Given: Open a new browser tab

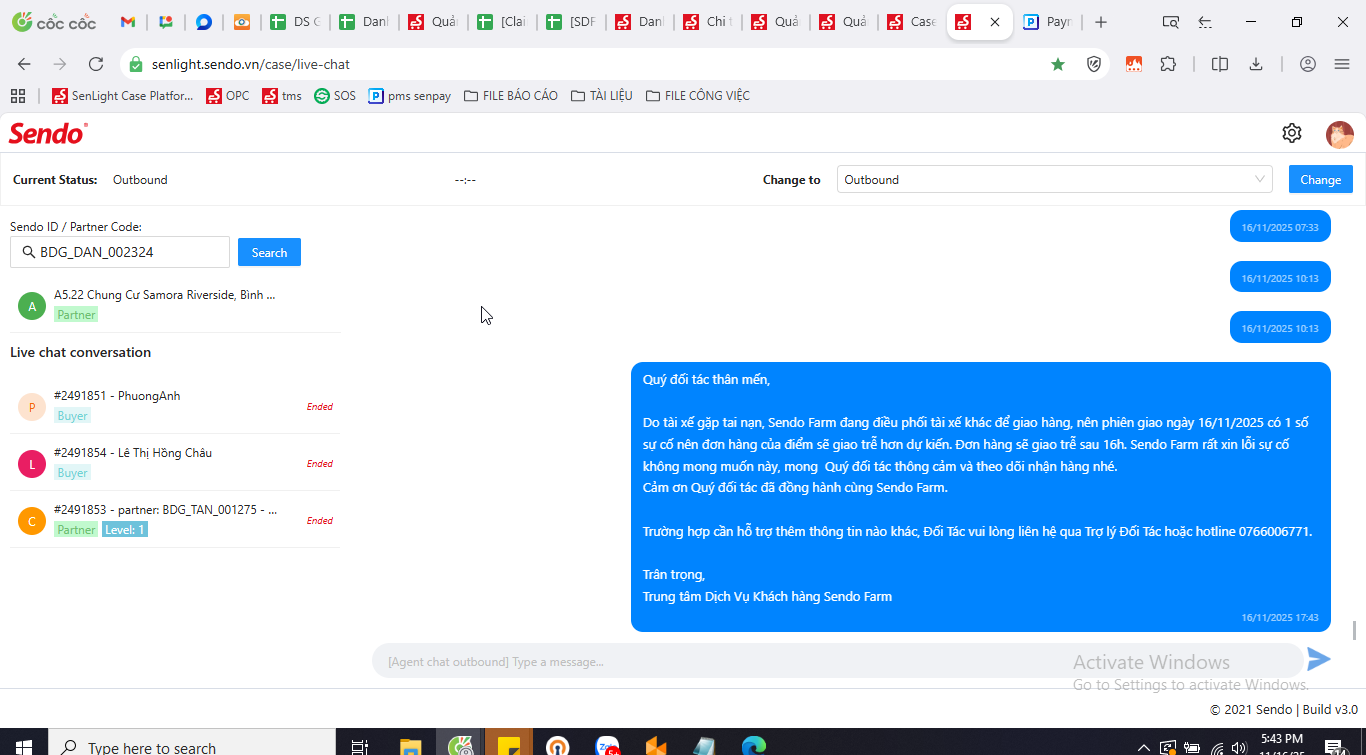Looking at the screenshot, I should pyautogui.click(x=1101, y=22).
